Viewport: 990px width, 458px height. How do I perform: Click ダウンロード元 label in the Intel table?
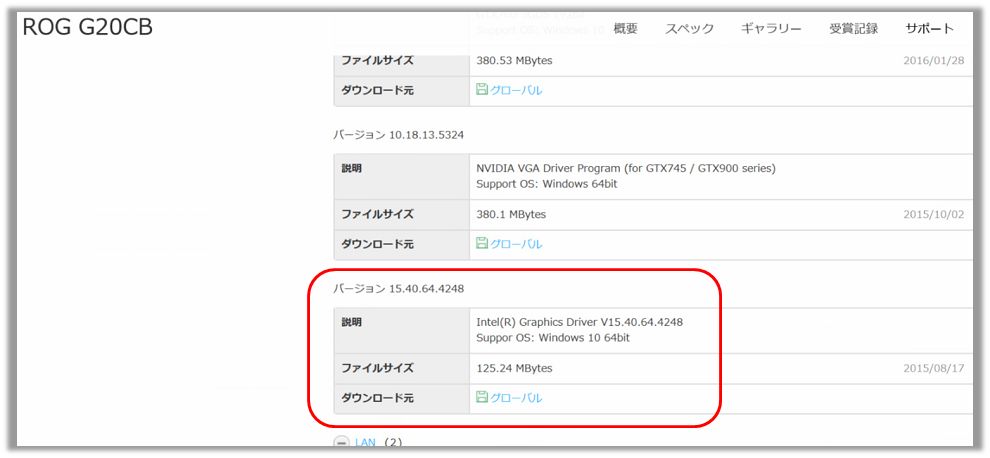(378, 398)
